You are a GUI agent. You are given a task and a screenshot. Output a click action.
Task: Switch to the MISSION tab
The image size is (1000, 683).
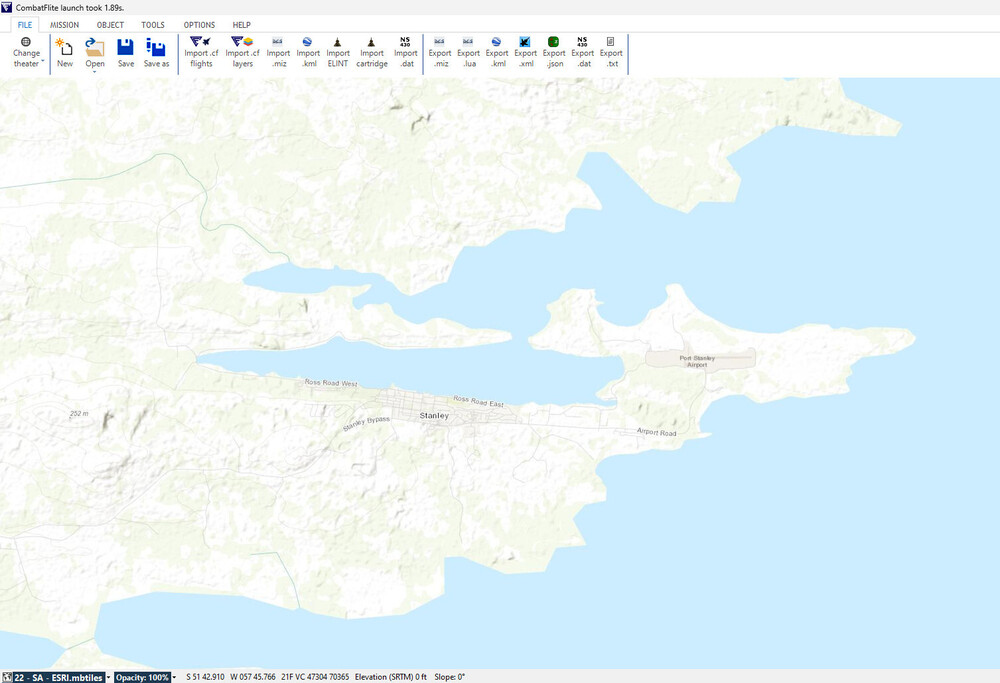(x=65, y=24)
